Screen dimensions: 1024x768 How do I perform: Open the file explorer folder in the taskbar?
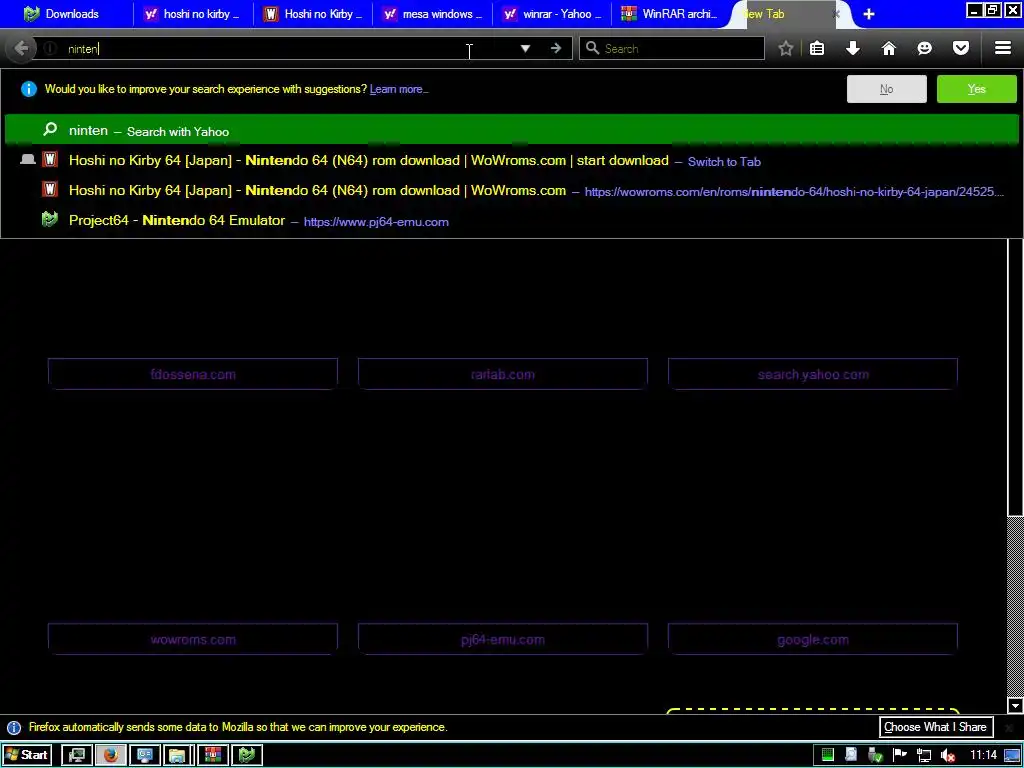(178, 755)
